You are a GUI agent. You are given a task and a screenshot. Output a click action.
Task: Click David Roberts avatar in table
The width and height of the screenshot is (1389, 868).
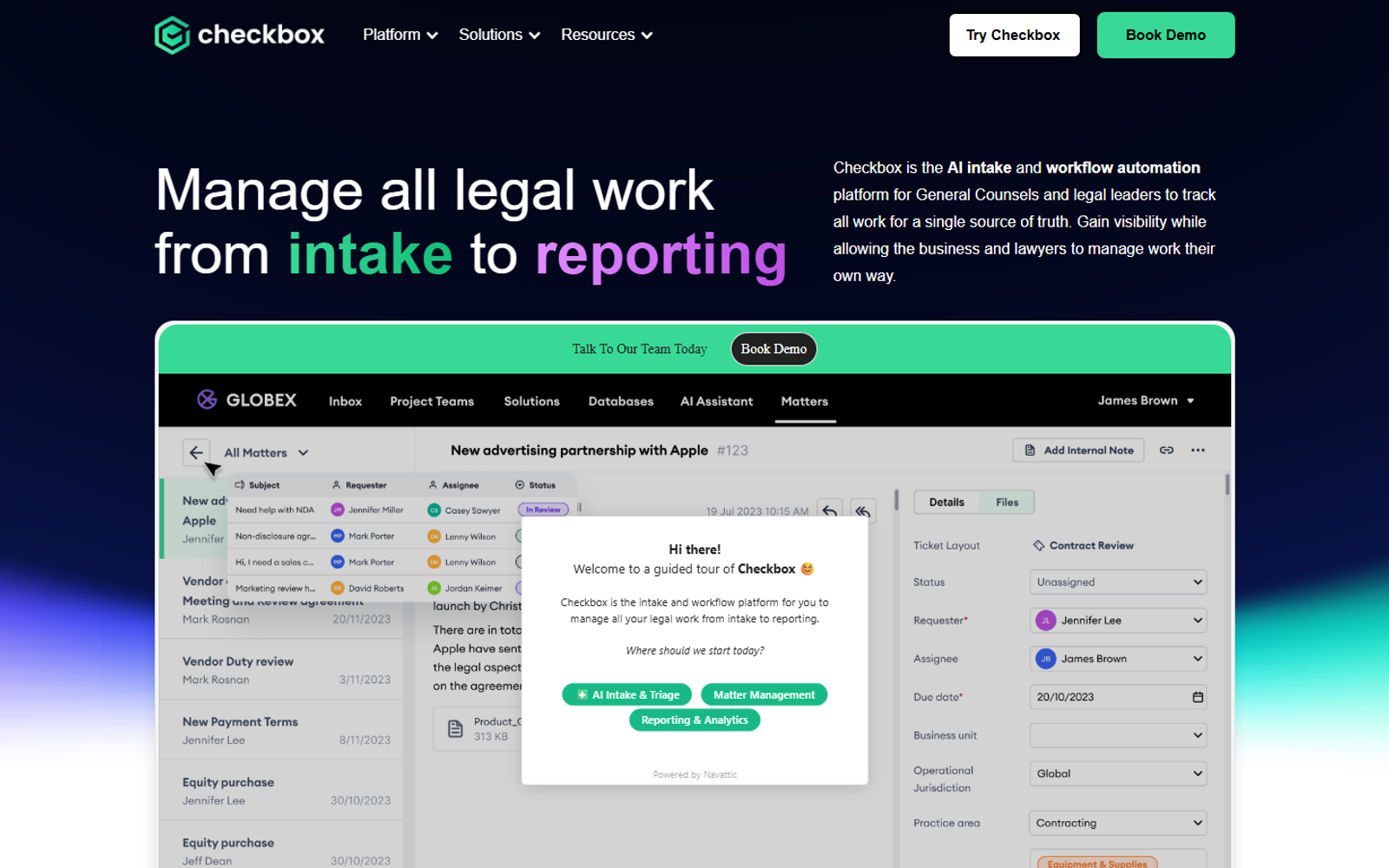click(x=338, y=589)
